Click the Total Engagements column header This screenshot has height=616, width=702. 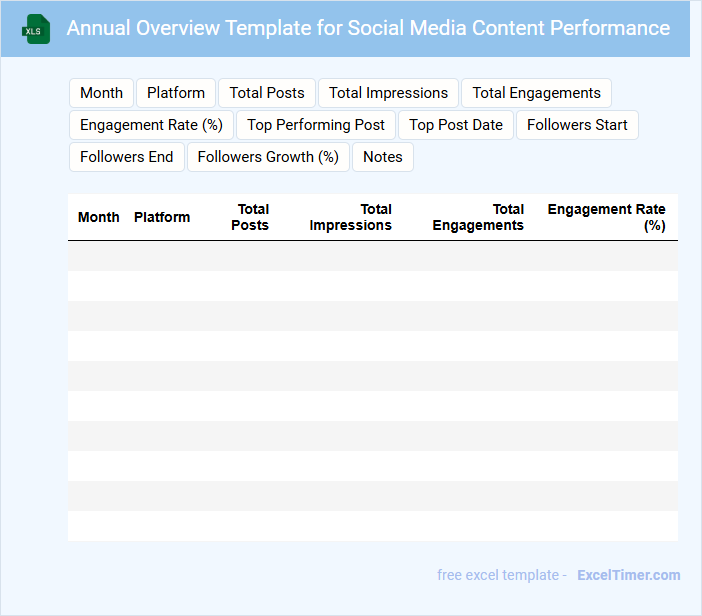click(478, 217)
